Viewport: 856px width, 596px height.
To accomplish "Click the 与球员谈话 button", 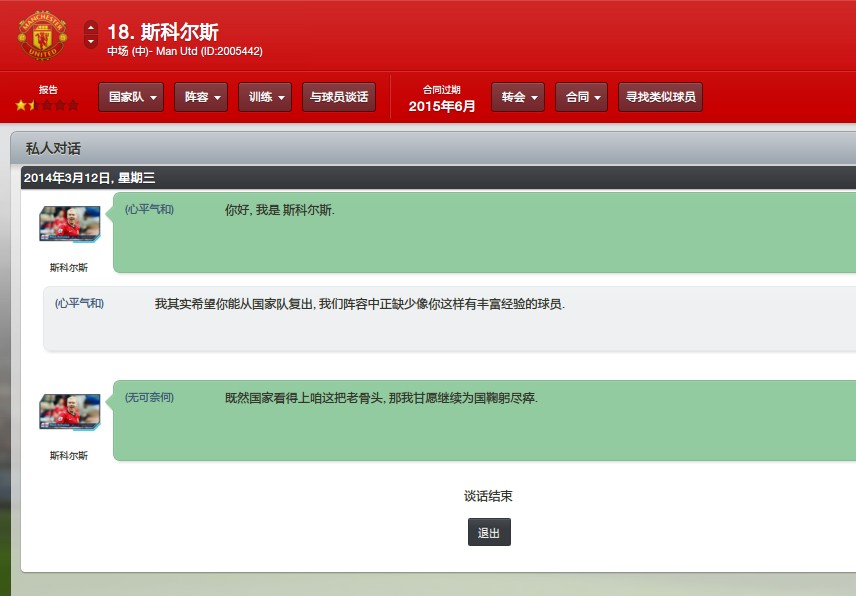I will (339, 97).
